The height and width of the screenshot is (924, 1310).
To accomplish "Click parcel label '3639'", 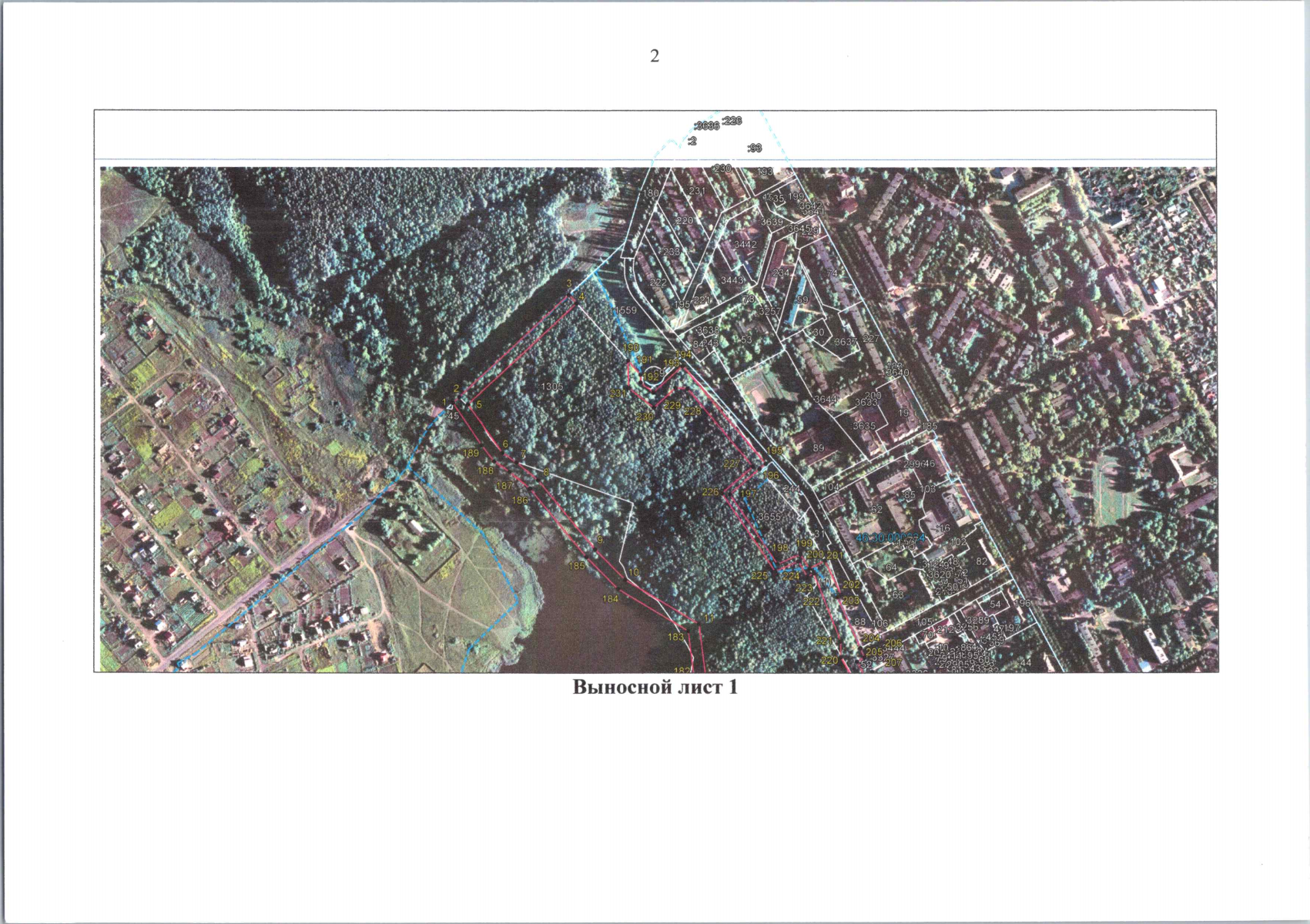I will point(772,222).
